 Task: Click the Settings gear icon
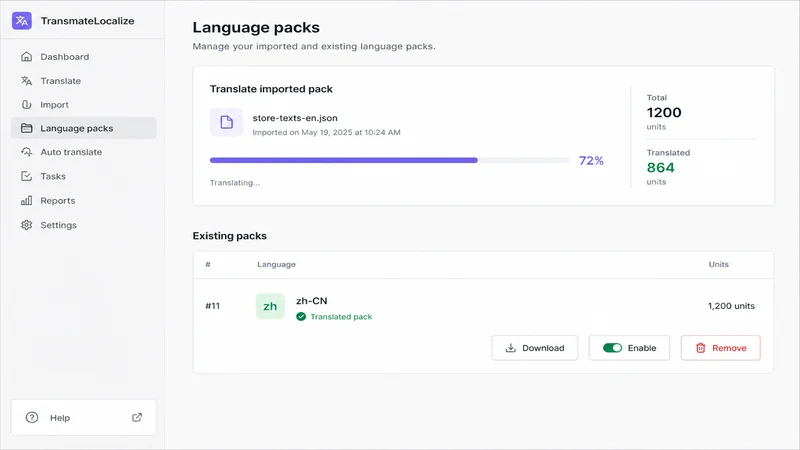27,225
